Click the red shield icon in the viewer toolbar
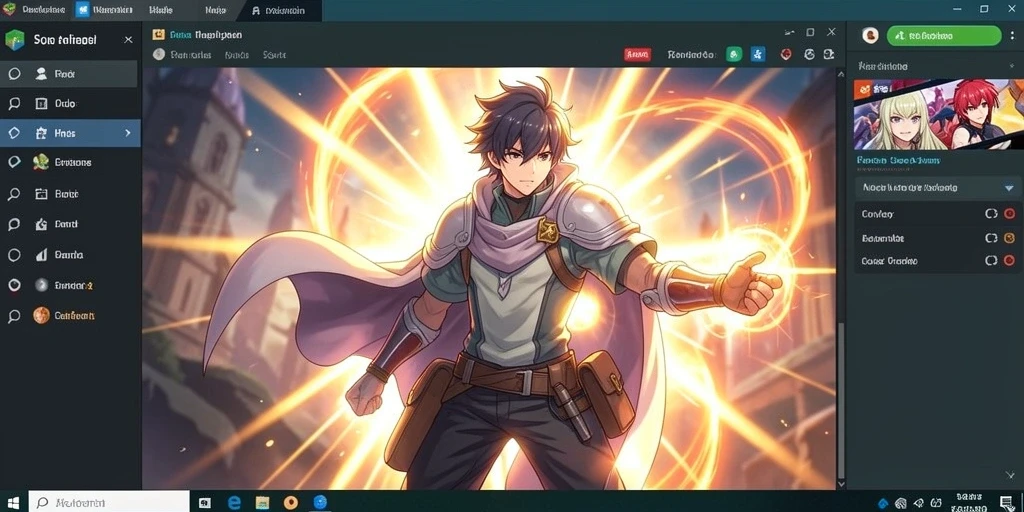The height and width of the screenshot is (512, 1024). click(x=787, y=55)
